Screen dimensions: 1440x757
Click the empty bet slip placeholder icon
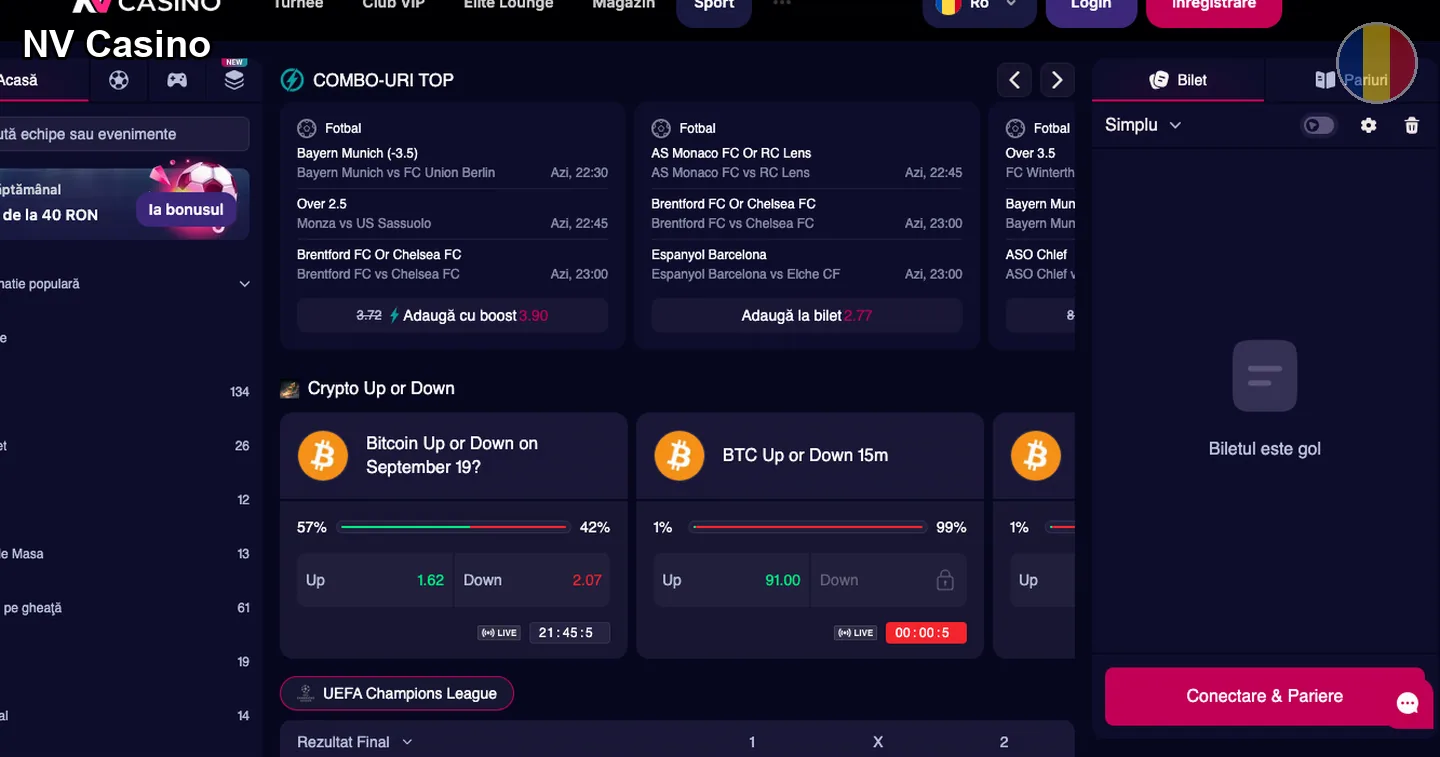[1265, 376]
